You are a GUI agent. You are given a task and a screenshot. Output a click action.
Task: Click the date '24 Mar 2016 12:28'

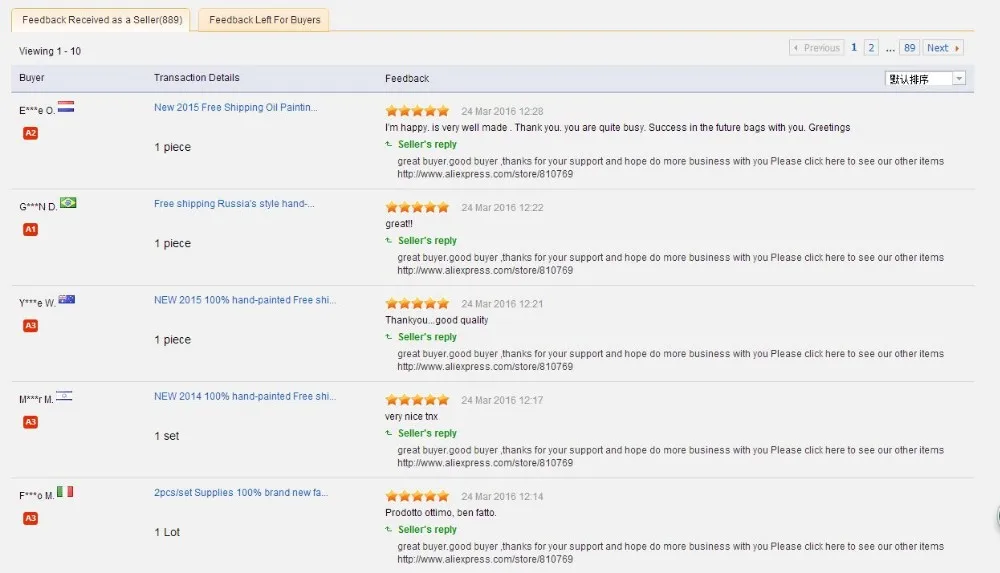coord(503,111)
